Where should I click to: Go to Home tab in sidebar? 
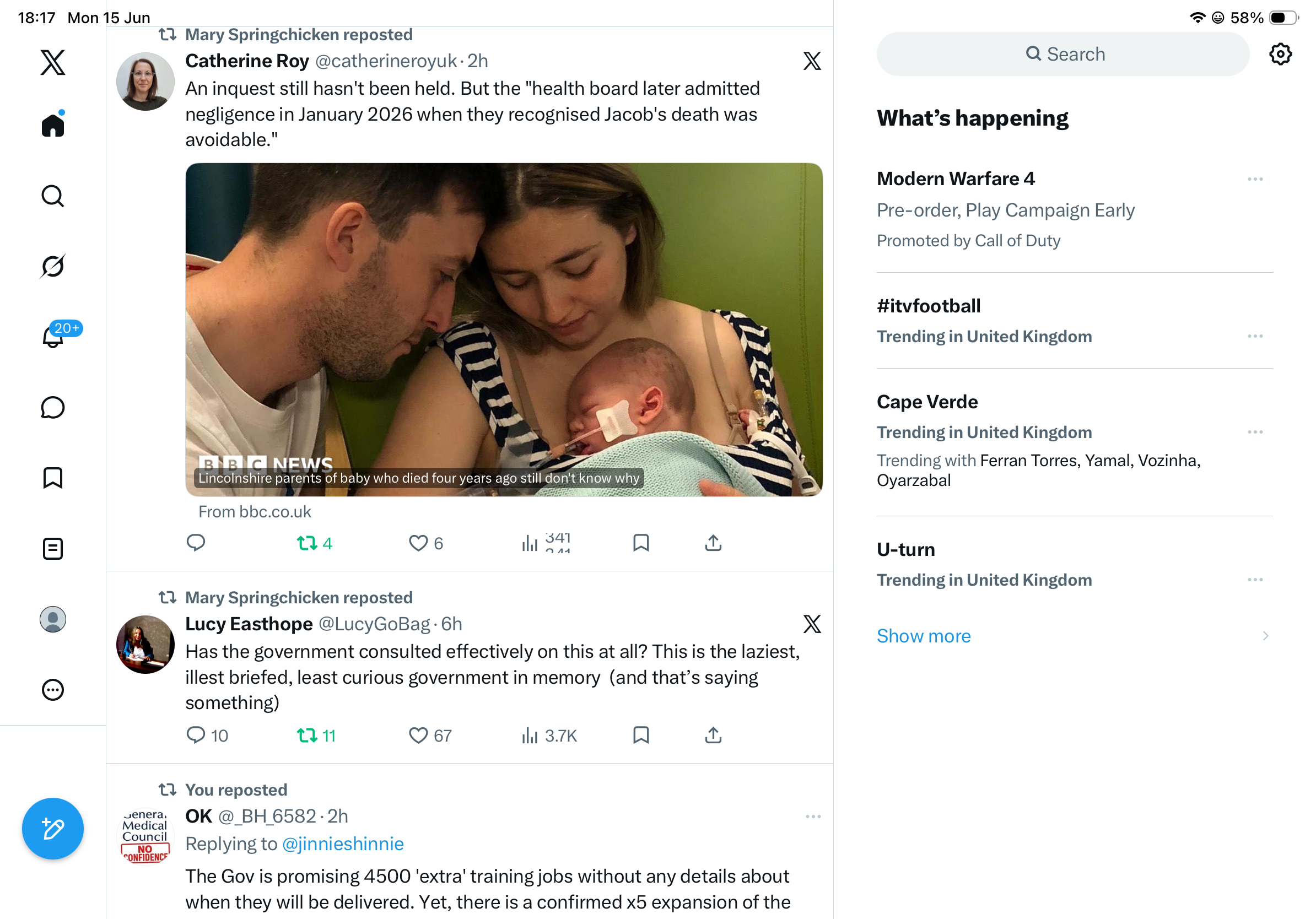point(53,125)
